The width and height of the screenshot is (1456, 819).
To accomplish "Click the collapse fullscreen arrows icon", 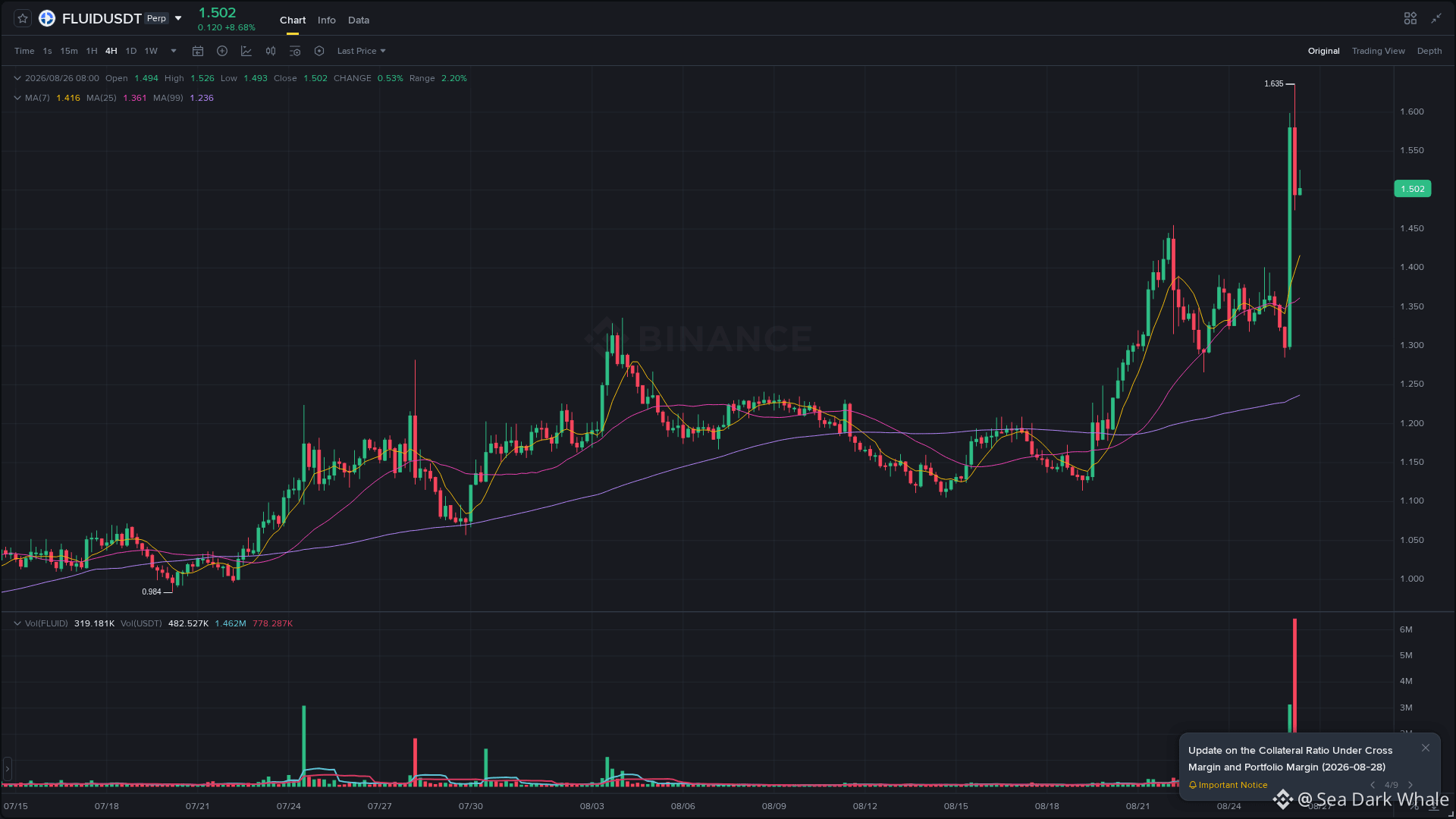I will pos(1436,18).
